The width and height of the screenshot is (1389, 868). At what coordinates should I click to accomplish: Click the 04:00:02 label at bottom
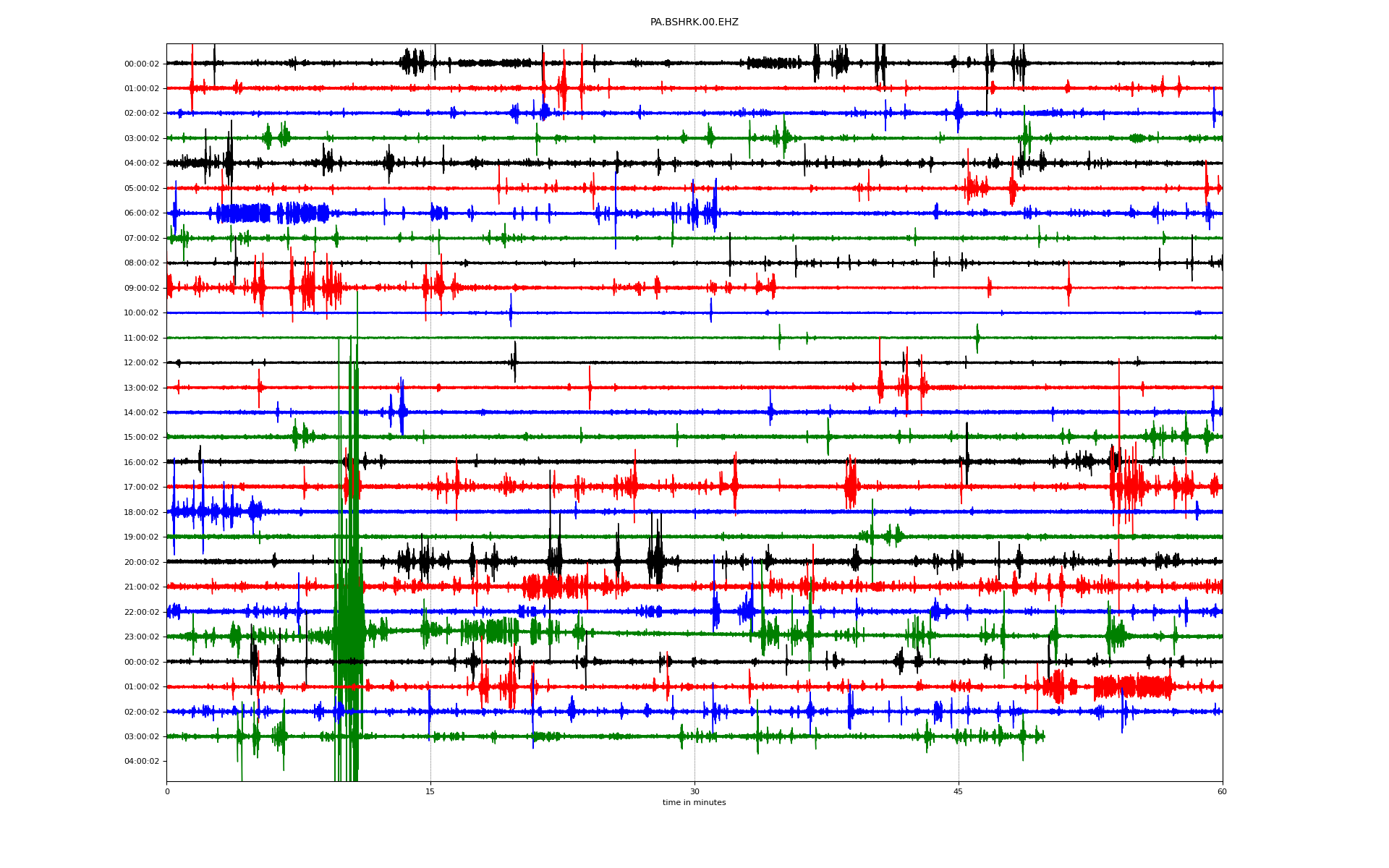tap(141, 762)
